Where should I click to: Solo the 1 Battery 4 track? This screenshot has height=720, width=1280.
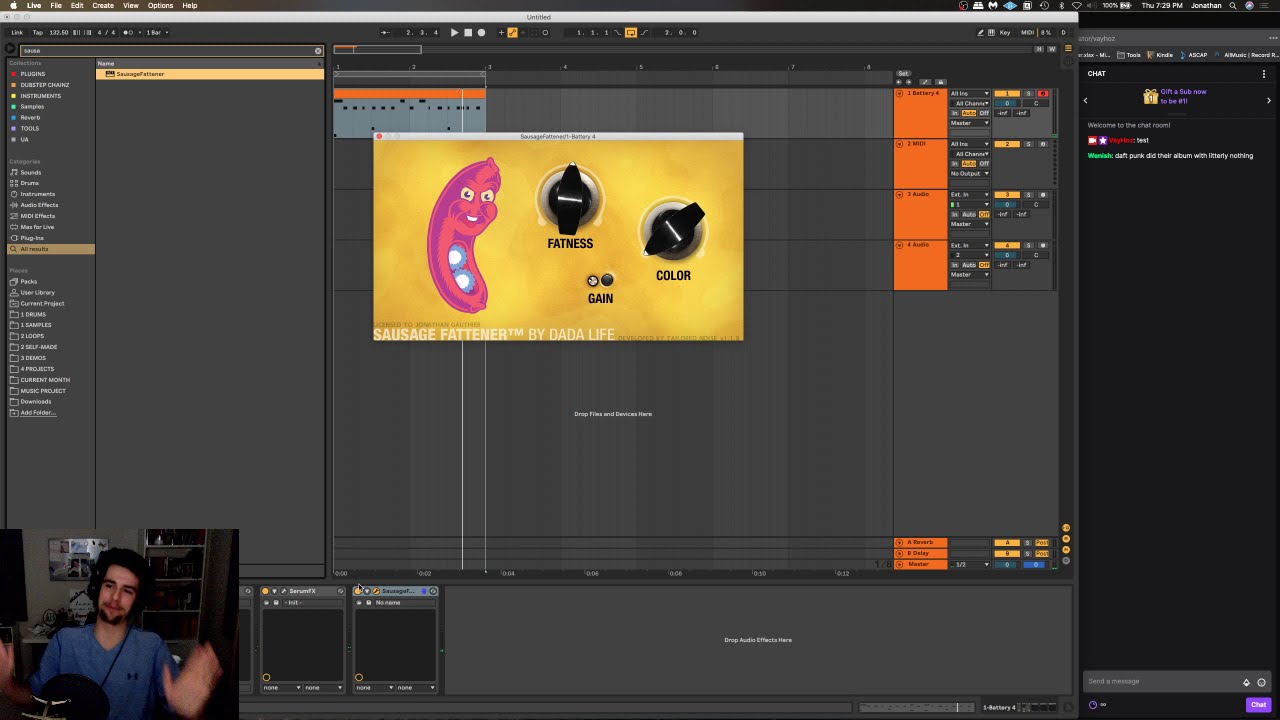[x=1028, y=93]
